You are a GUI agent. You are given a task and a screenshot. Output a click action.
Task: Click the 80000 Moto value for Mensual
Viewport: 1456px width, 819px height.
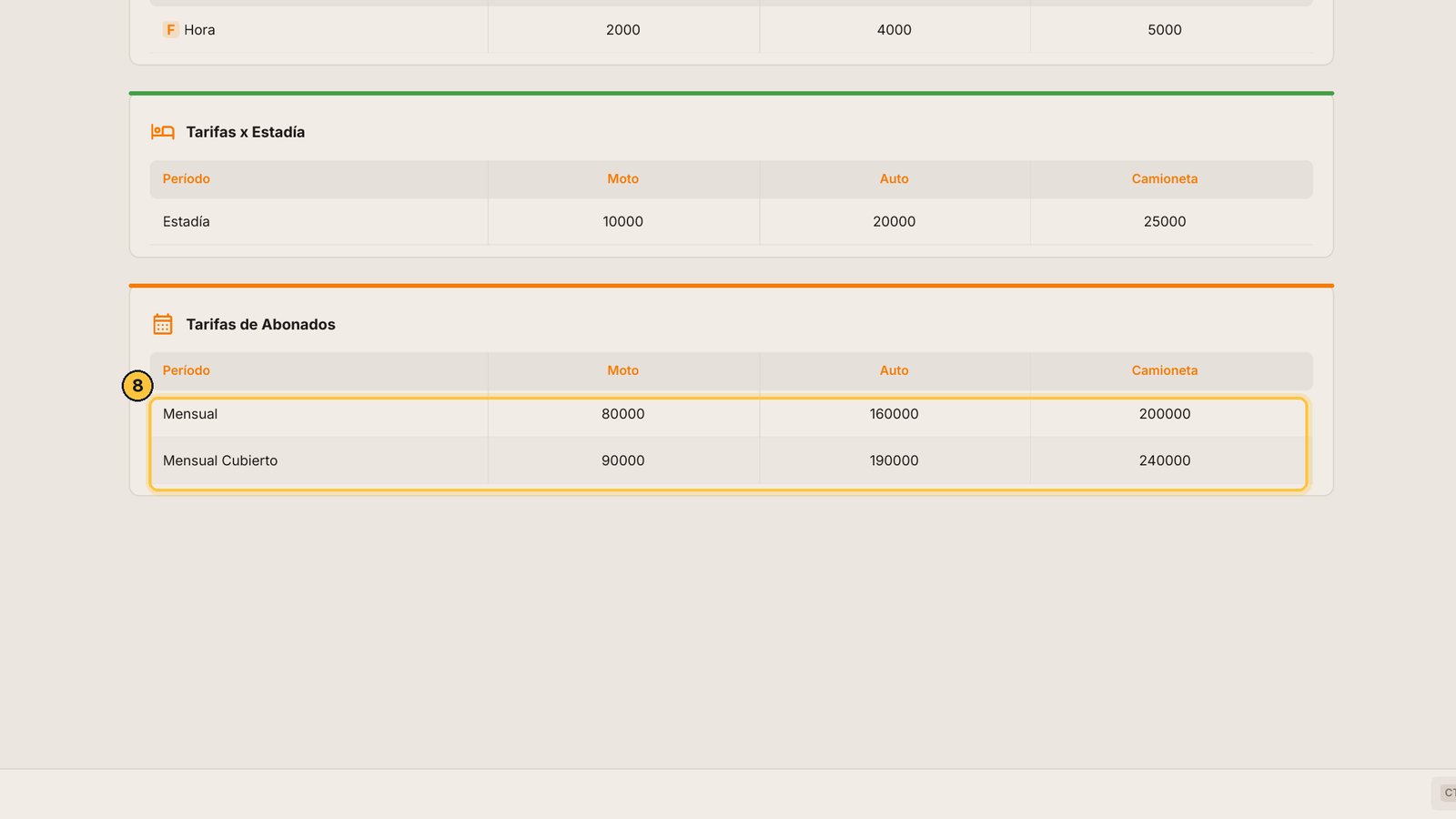623,414
